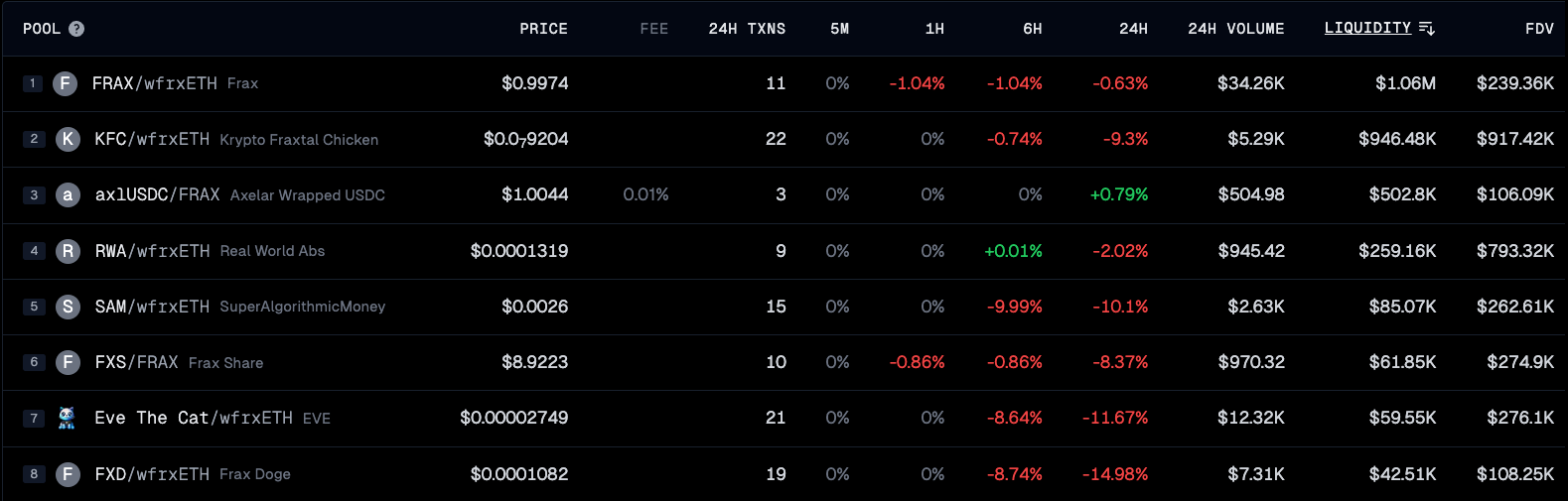Open the FRAX/wfrxETH pool link
Screen dimensions: 1568x501
[154, 83]
